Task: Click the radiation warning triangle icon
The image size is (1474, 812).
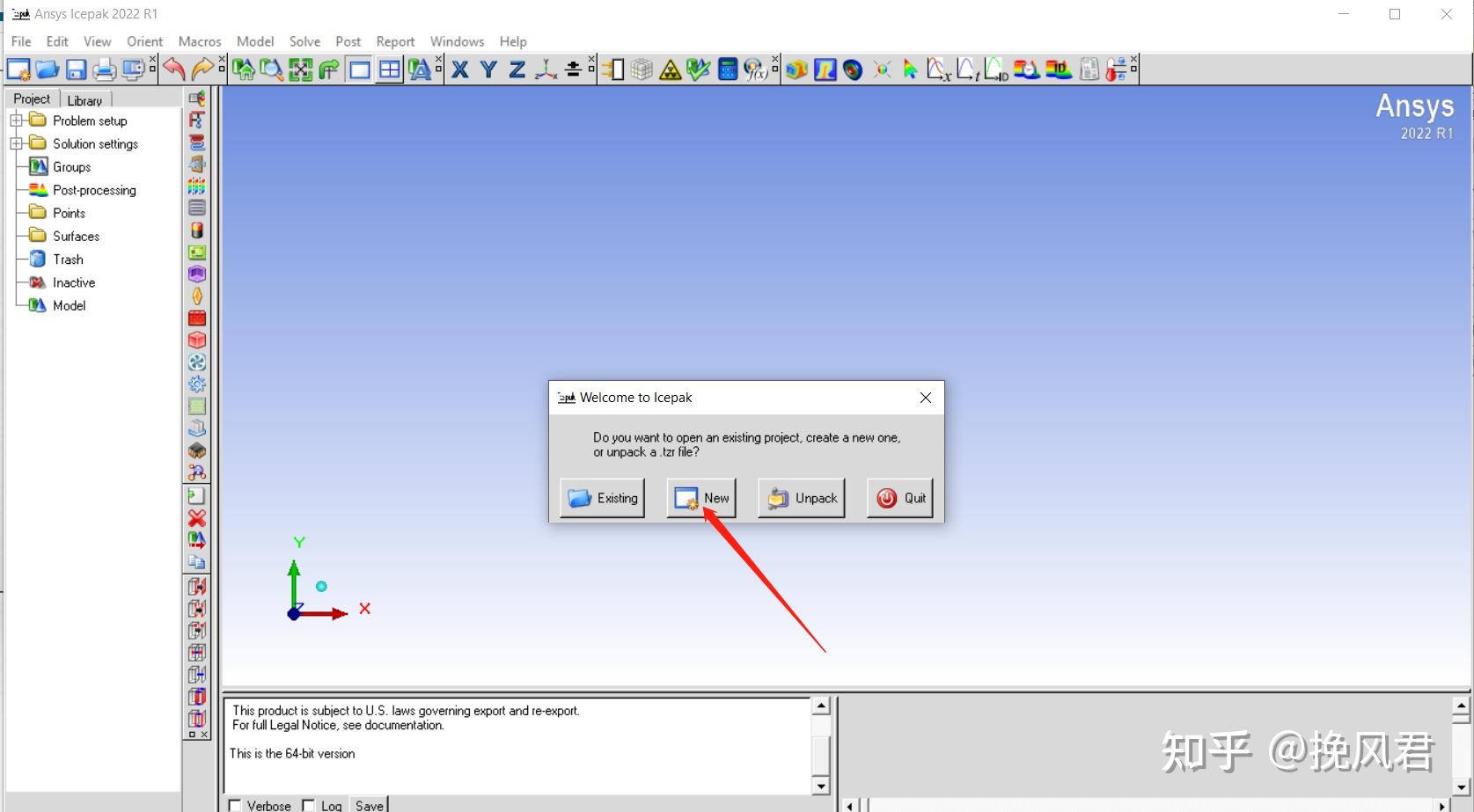Action: 671,69
